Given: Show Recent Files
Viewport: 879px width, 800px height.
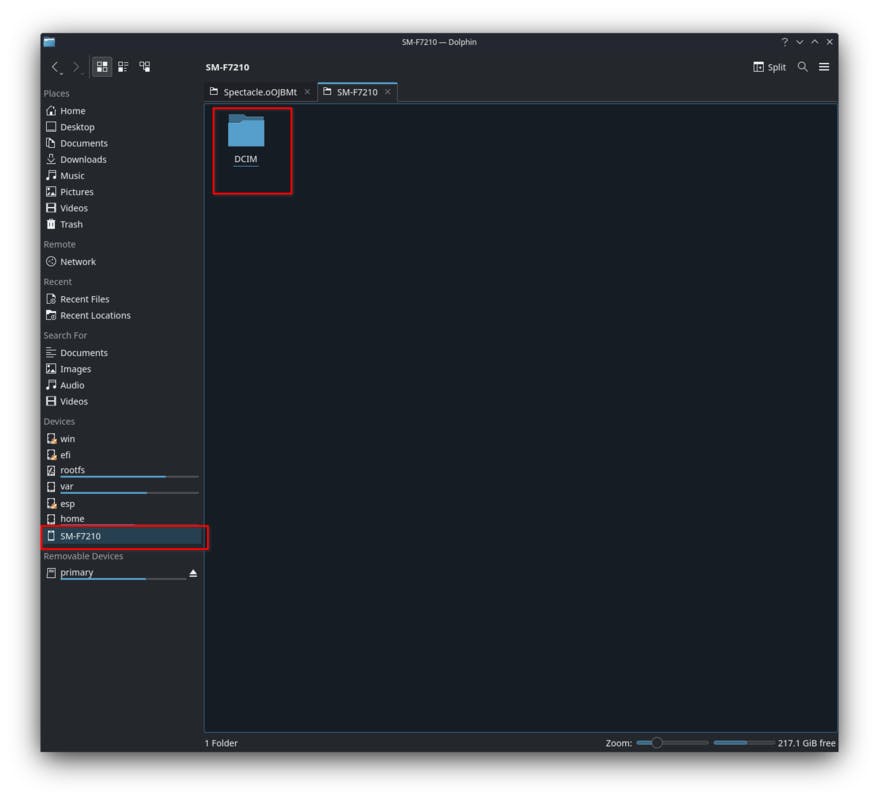Looking at the screenshot, I should pos(121,299).
